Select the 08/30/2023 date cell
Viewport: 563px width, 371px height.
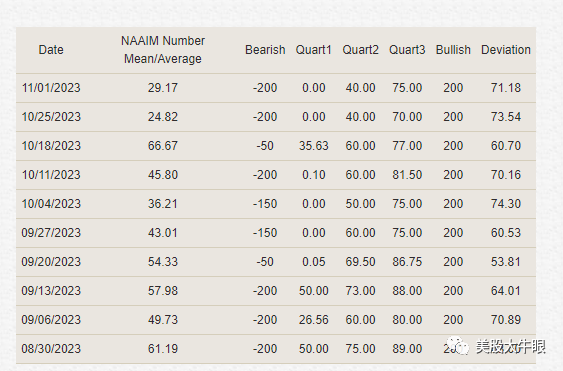click(x=51, y=349)
